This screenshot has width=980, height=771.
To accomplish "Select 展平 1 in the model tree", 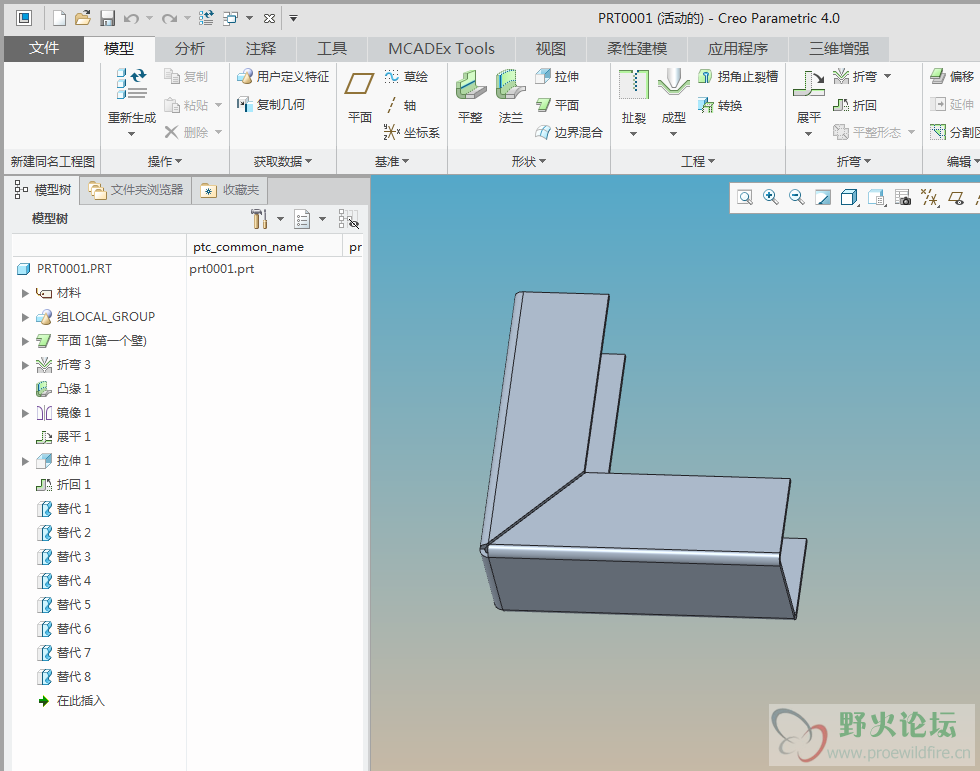I will click(74, 437).
